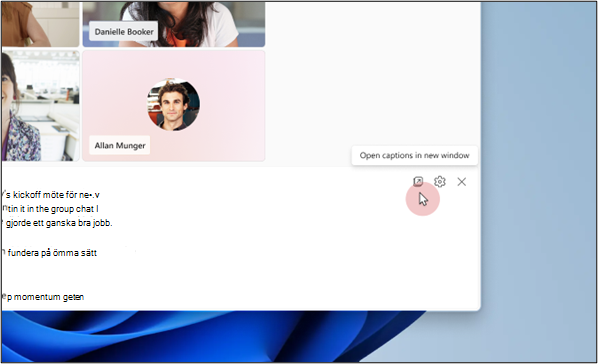Click Allan Munger's profile picture
Image resolution: width=598 pixels, height=364 pixels.
pos(174,105)
